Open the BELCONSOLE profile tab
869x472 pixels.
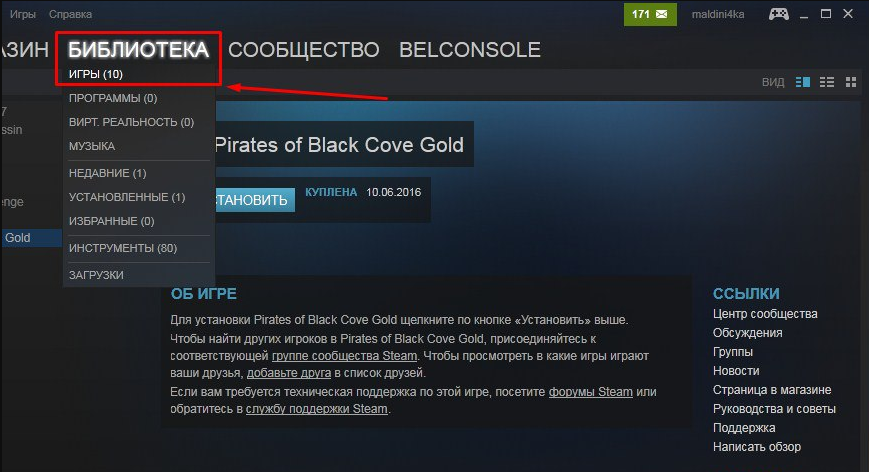click(470, 50)
